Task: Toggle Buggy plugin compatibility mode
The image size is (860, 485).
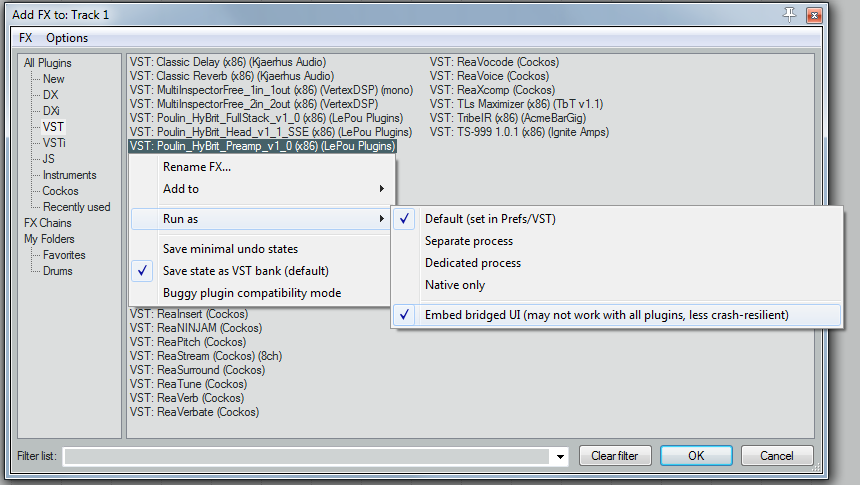Action: tap(262, 293)
